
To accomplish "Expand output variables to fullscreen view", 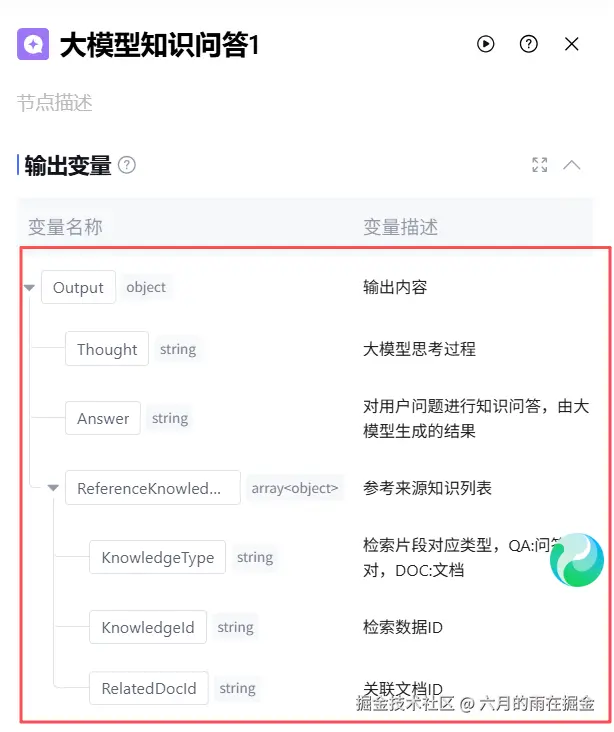I will pyautogui.click(x=540, y=165).
